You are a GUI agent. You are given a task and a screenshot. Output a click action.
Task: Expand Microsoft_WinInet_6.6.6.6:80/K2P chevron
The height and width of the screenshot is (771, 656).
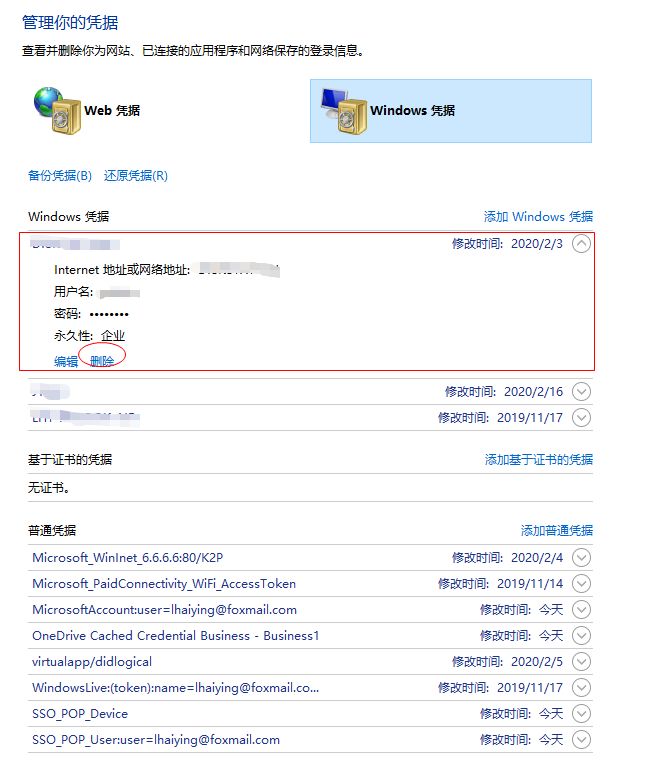[x=581, y=558]
